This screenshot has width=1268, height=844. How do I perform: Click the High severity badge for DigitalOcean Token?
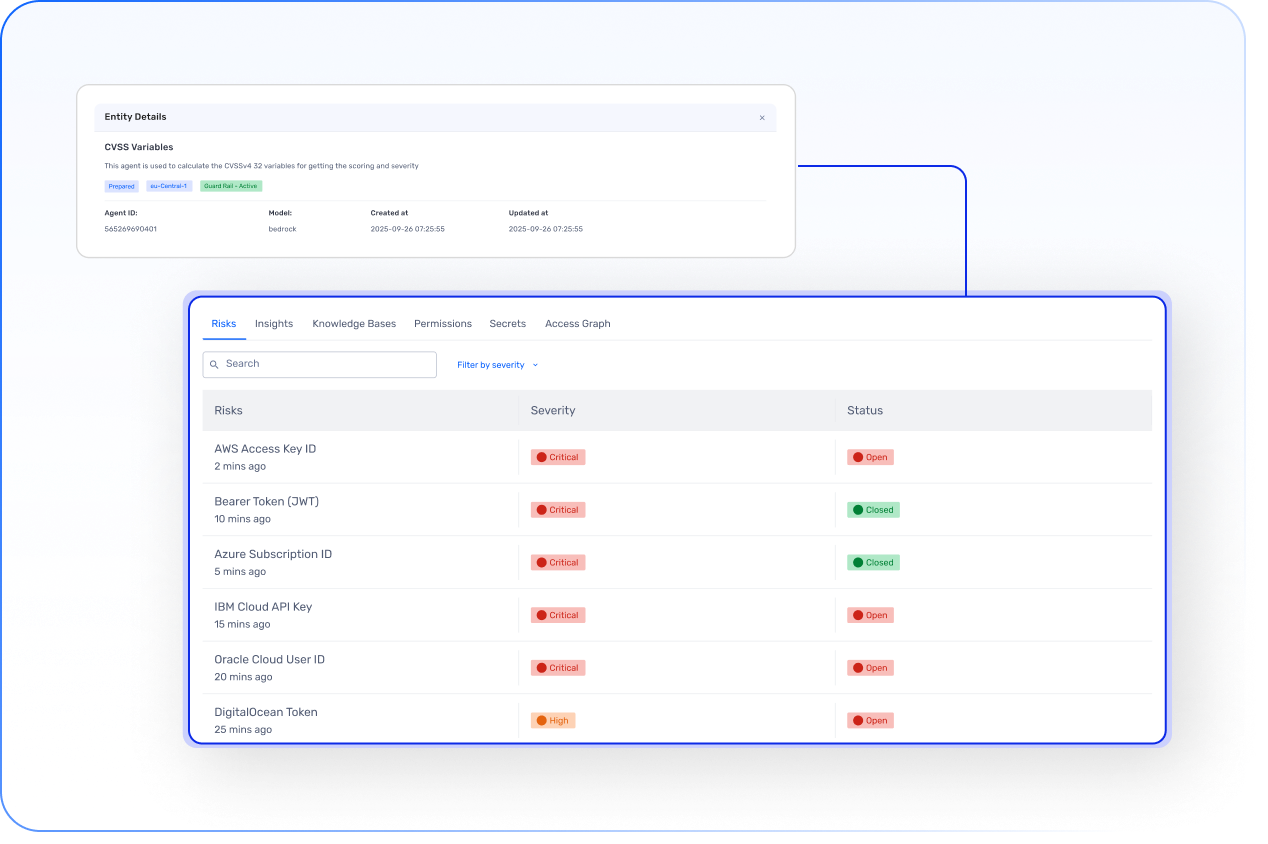point(553,720)
